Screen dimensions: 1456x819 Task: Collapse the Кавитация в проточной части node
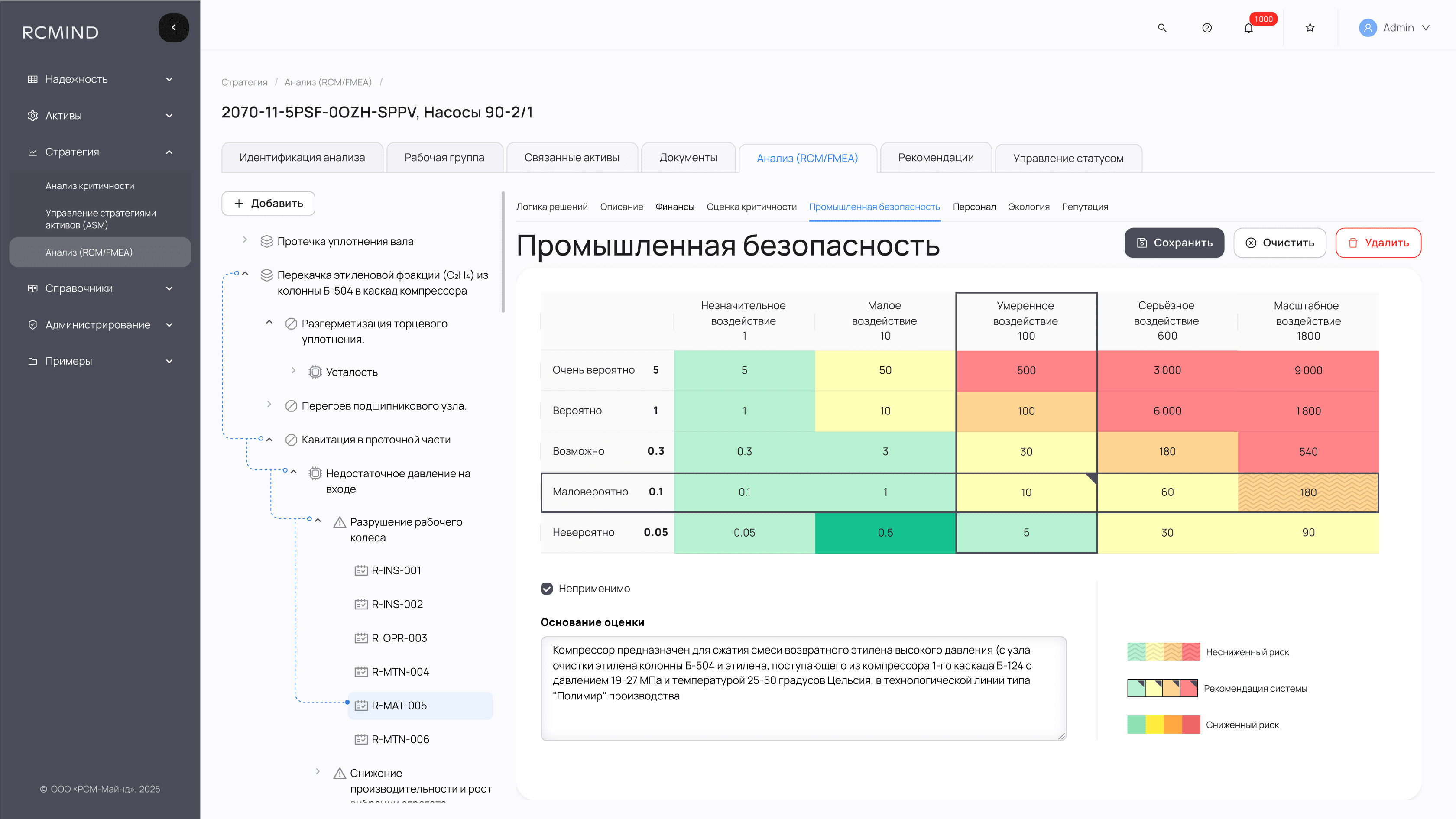coord(269,439)
